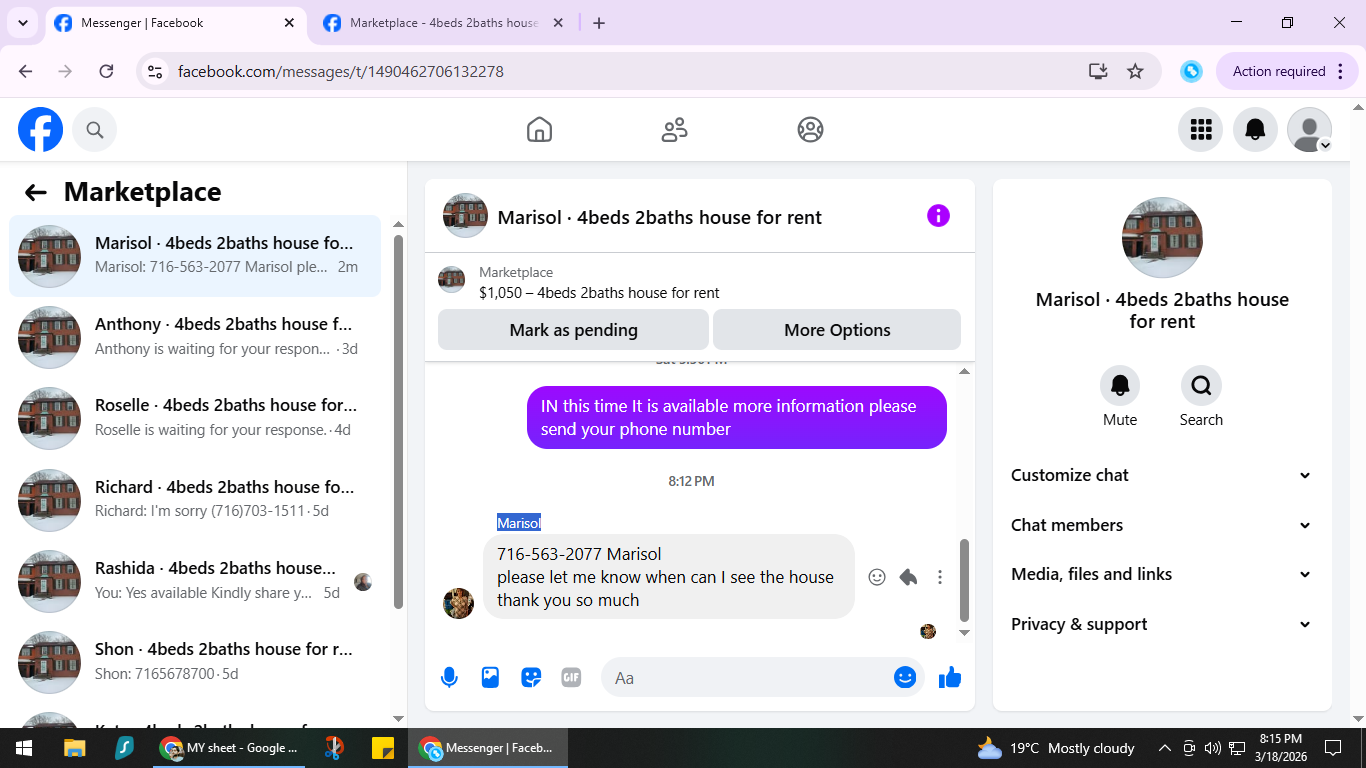Open the account profile avatar menu
Image resolution: width=1366 pixels, height=768 pixels.
tap(1309, 130)
